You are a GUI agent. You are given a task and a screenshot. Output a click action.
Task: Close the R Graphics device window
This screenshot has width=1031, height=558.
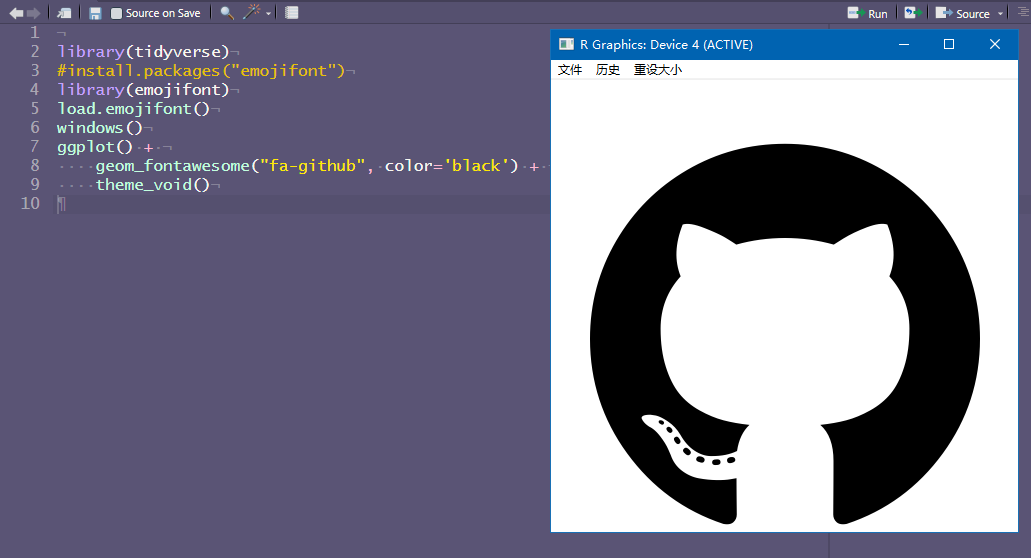pyautogui.click(x=995, y=44)
